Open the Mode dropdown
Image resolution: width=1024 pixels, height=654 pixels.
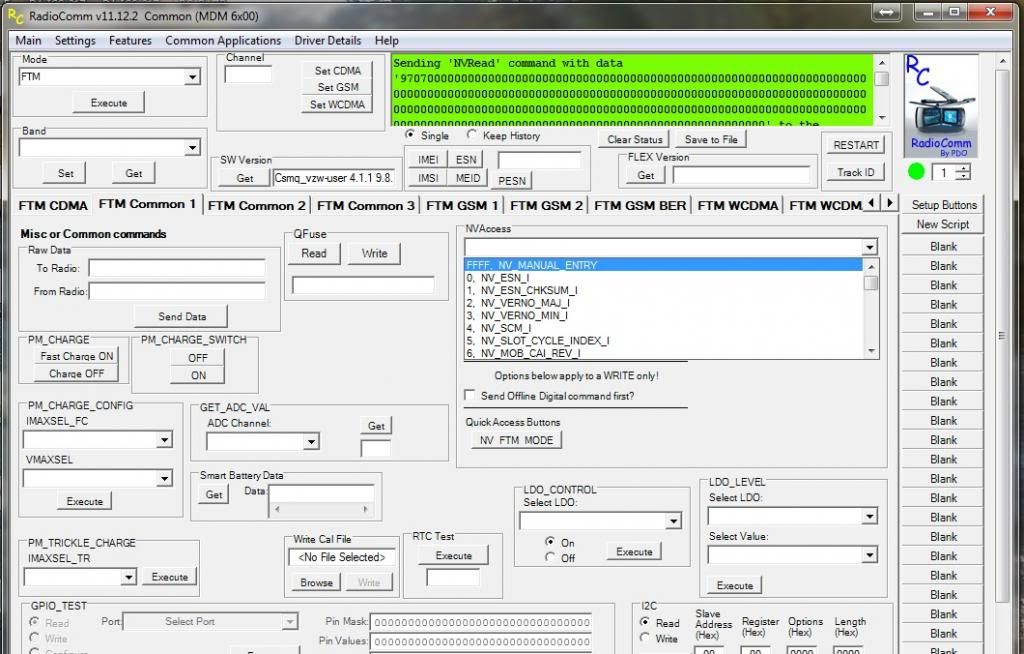(192, 77)
